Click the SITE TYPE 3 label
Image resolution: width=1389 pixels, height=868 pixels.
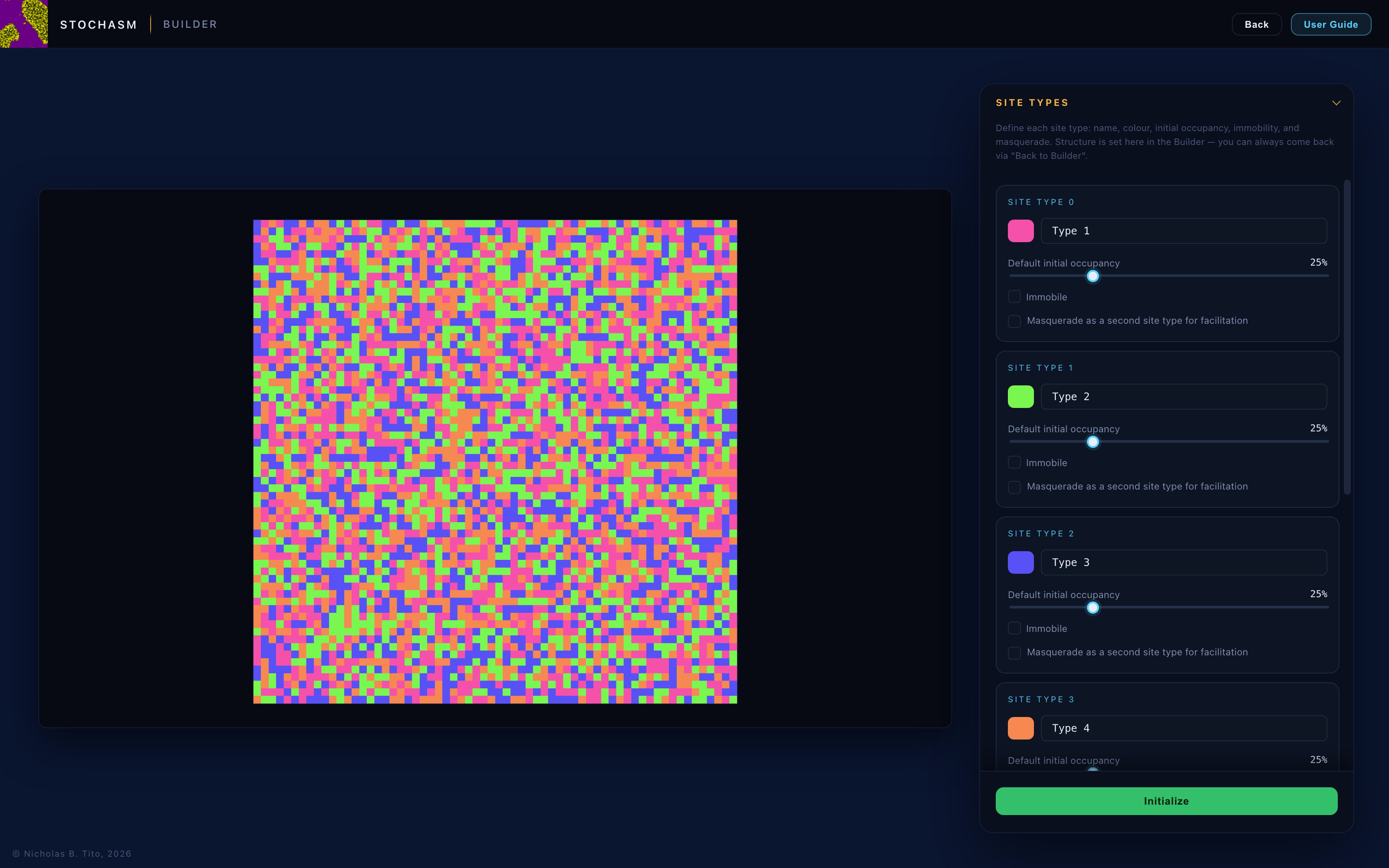tap(1040, 699)
